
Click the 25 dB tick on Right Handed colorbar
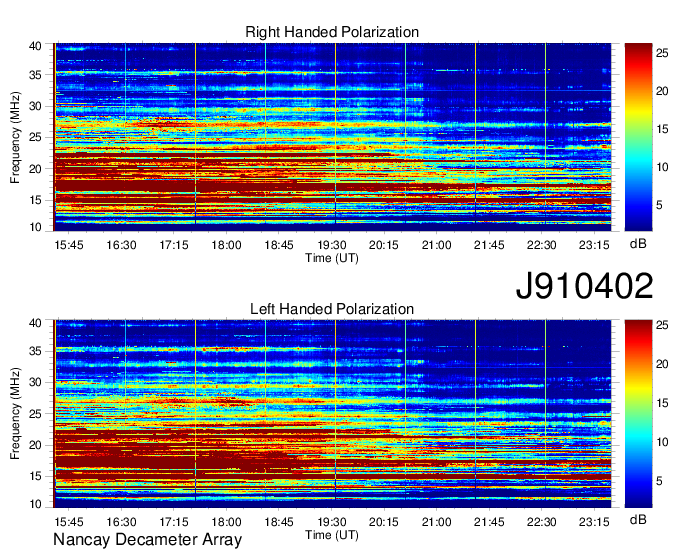(x=662, y=53)
